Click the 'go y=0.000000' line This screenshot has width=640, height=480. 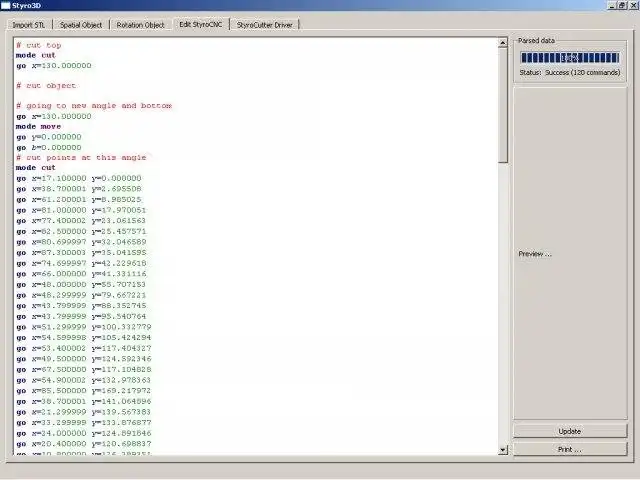[49, 137]
